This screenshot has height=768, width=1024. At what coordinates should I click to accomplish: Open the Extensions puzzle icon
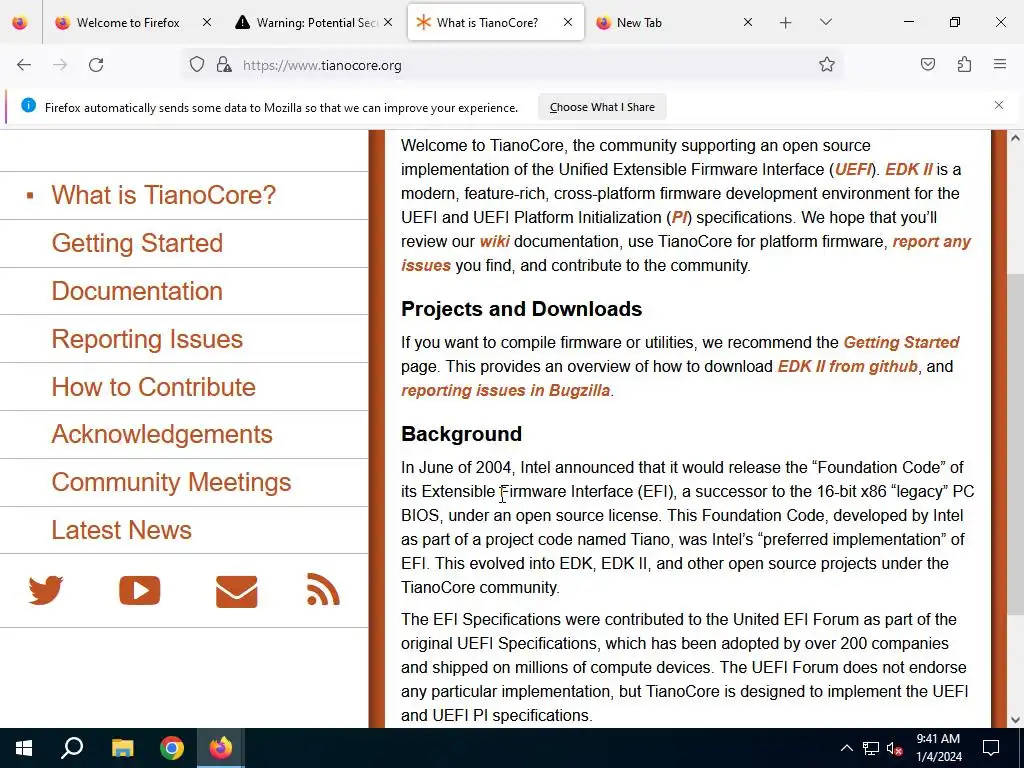(x=964, y=64)
